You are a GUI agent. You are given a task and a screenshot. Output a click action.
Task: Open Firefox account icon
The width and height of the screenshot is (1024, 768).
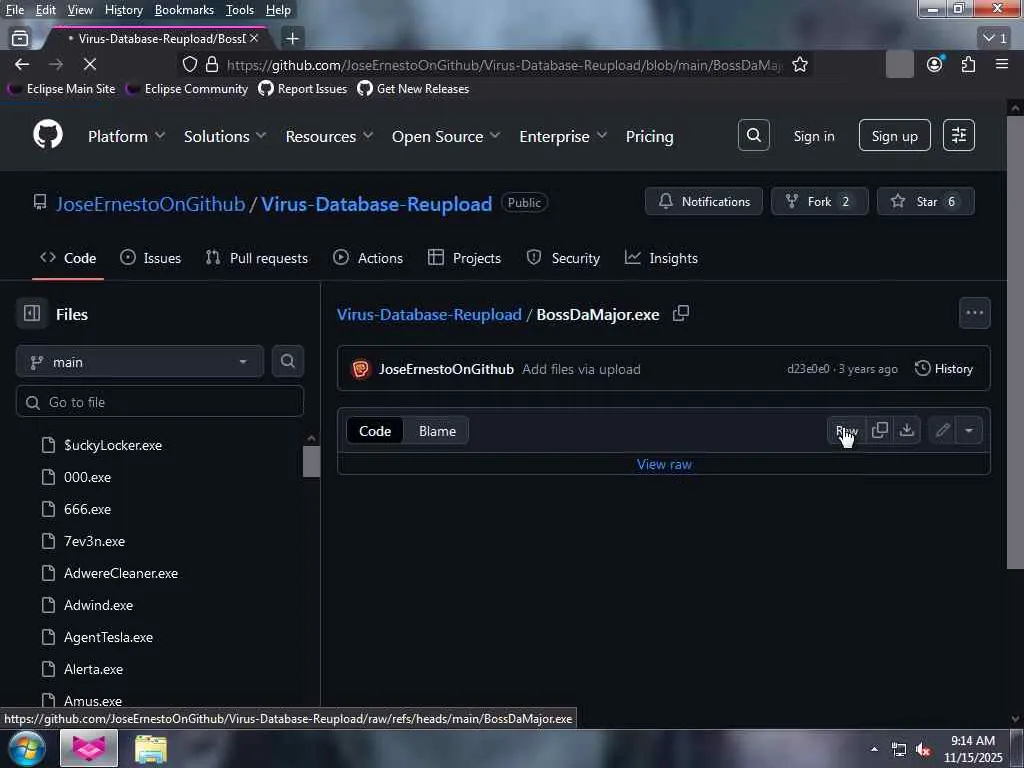[x=935, y=65]
